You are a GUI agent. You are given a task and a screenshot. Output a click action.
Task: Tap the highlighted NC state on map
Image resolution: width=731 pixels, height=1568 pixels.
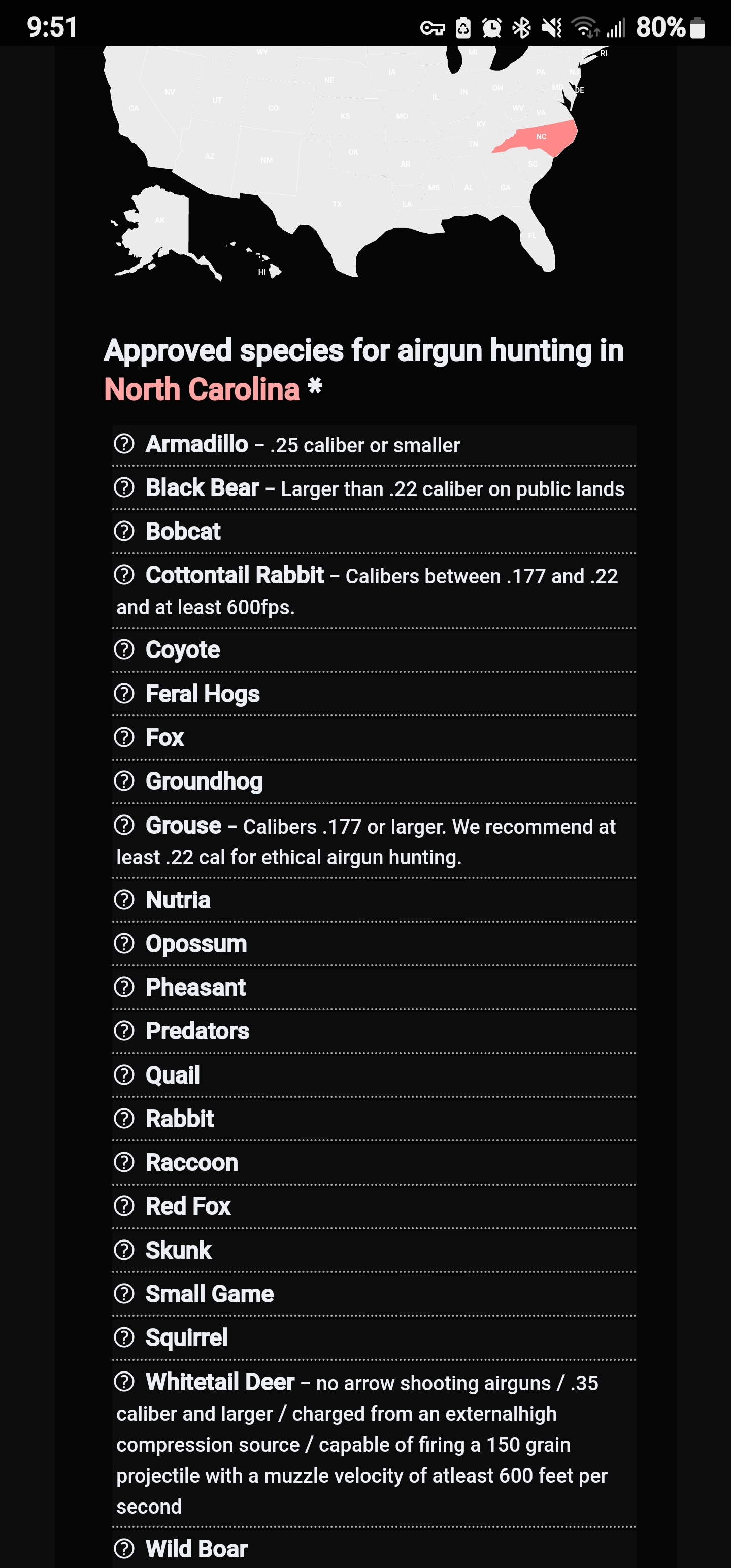point(539,137)
